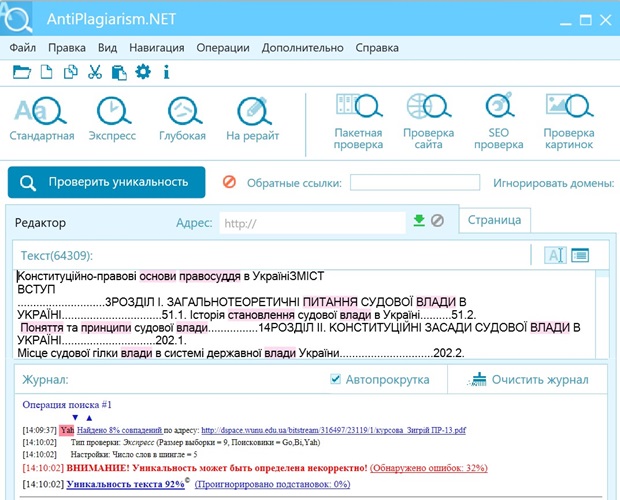Viewport: 620px width, 500px height.
Task: Click the pink Yah search engine marker
Action: pos(67,430)
